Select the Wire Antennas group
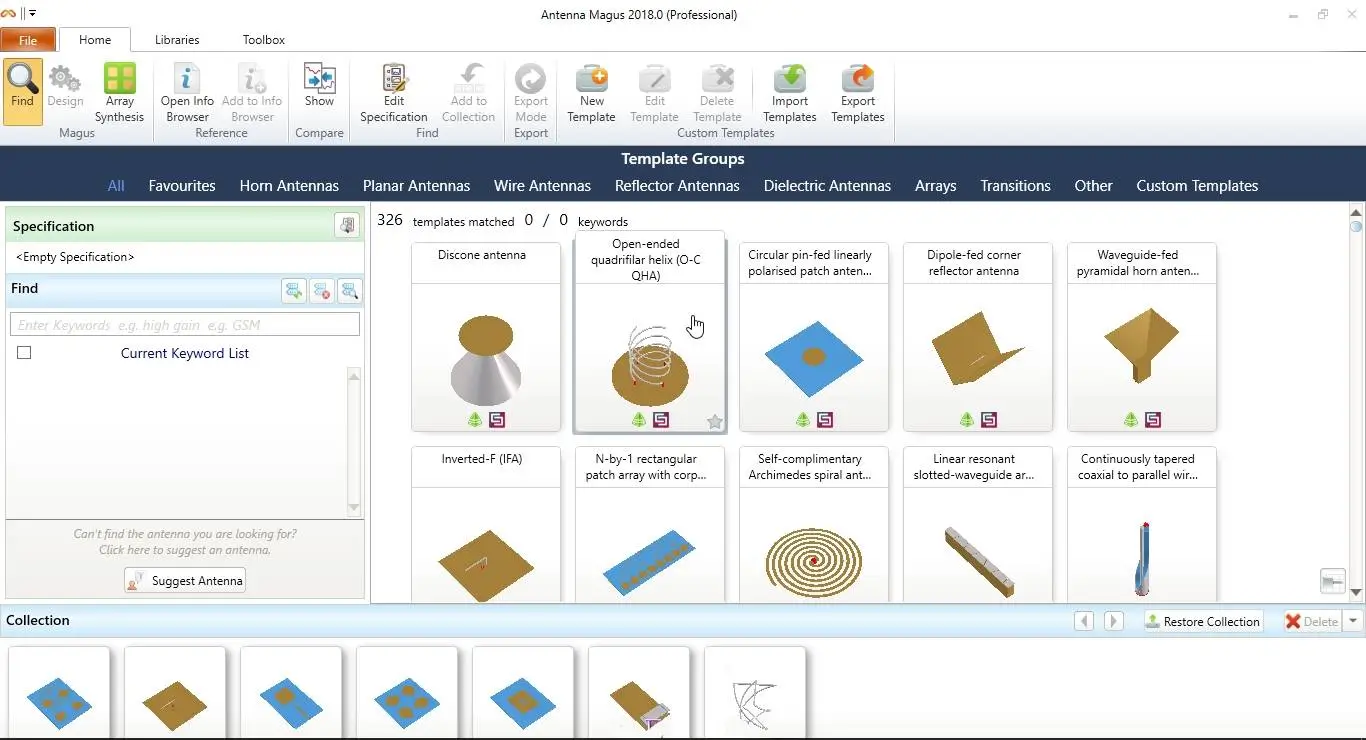 point(542,186)
